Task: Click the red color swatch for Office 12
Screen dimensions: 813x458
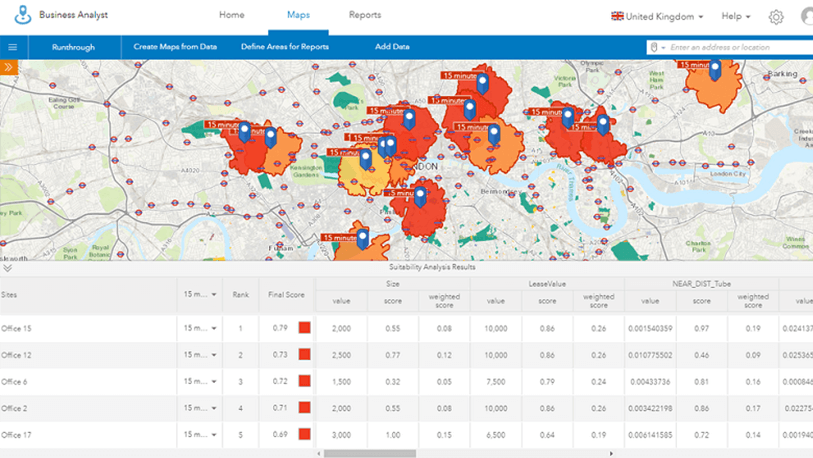Action: click(304, 355)
